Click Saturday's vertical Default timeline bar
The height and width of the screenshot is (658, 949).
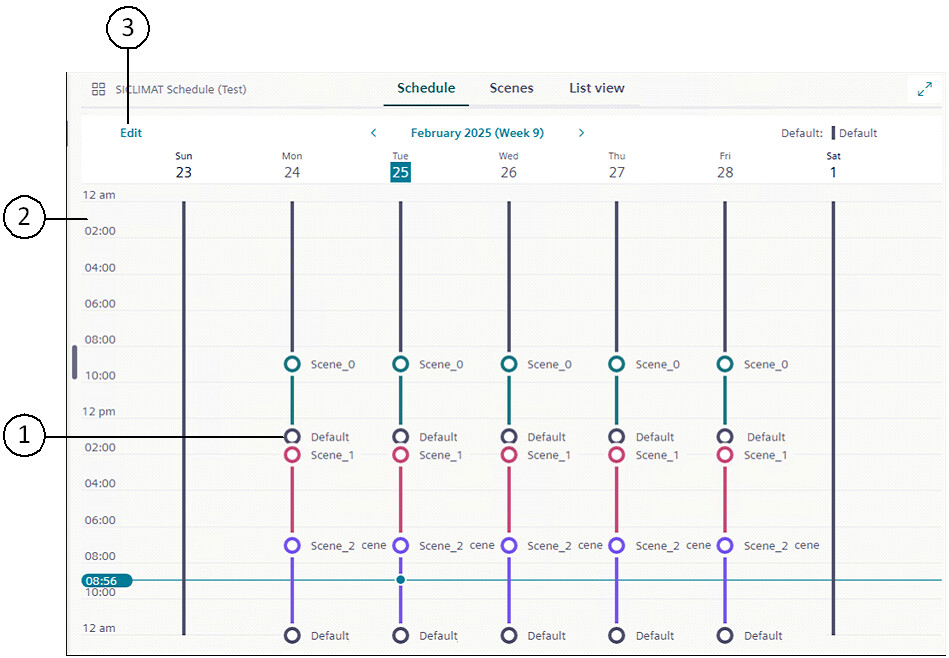click(833, 400)
